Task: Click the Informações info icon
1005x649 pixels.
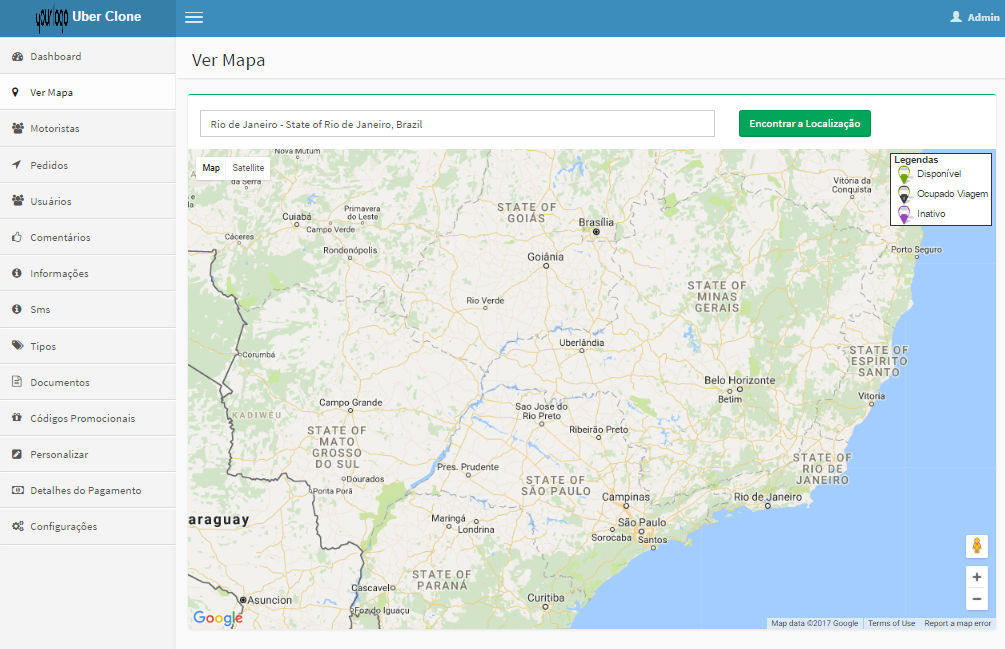Action: tap(17, 273)
